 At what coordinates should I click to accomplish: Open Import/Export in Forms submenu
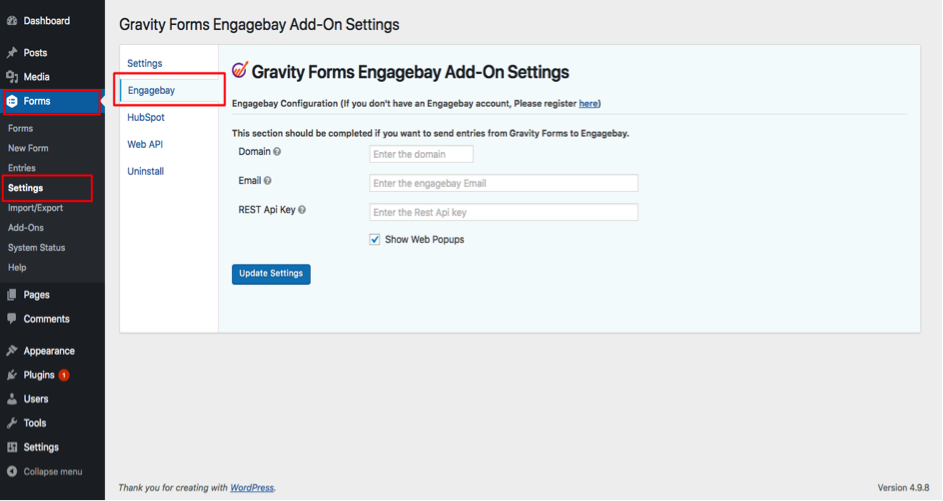click(x=35, y=207)
